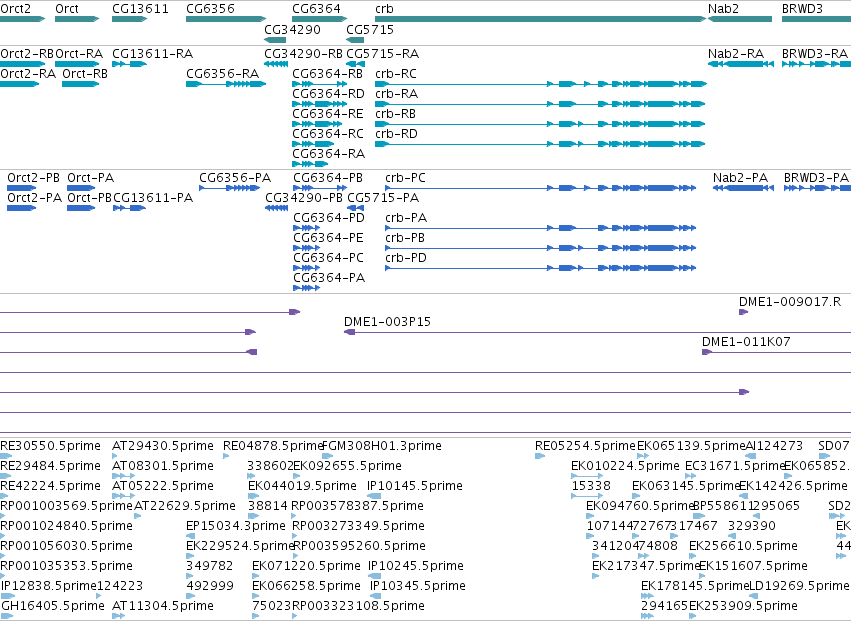This screenshot has width=851, height=621.
Task: Open the CG6364-RE transcript label
Action: [328, 114]
